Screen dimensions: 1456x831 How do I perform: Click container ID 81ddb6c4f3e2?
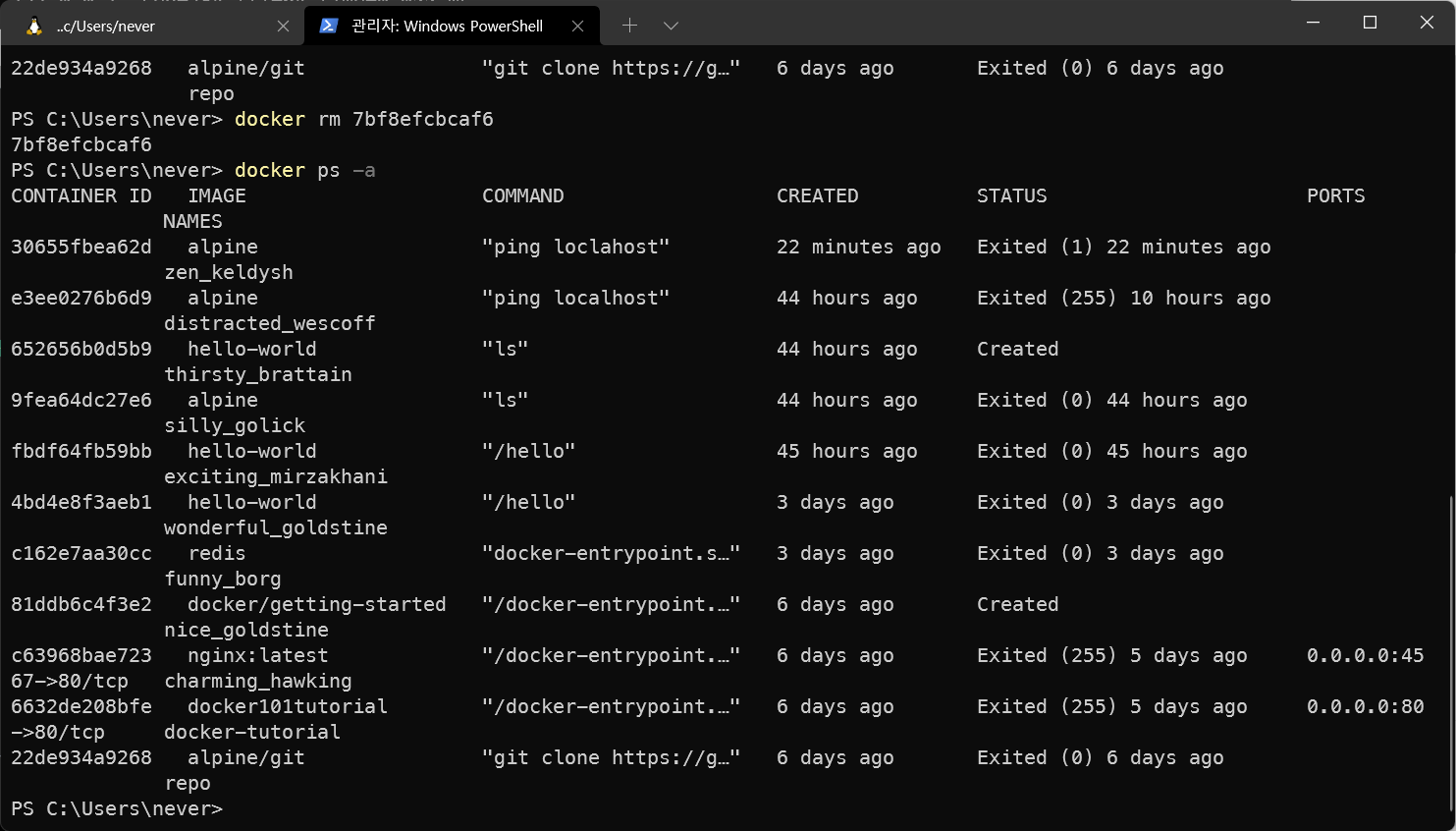point(81,604)
